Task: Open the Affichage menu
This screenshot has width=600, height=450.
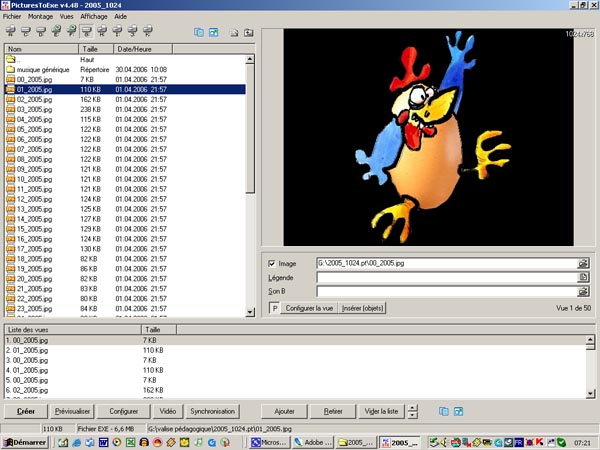Action: [94, 16]
